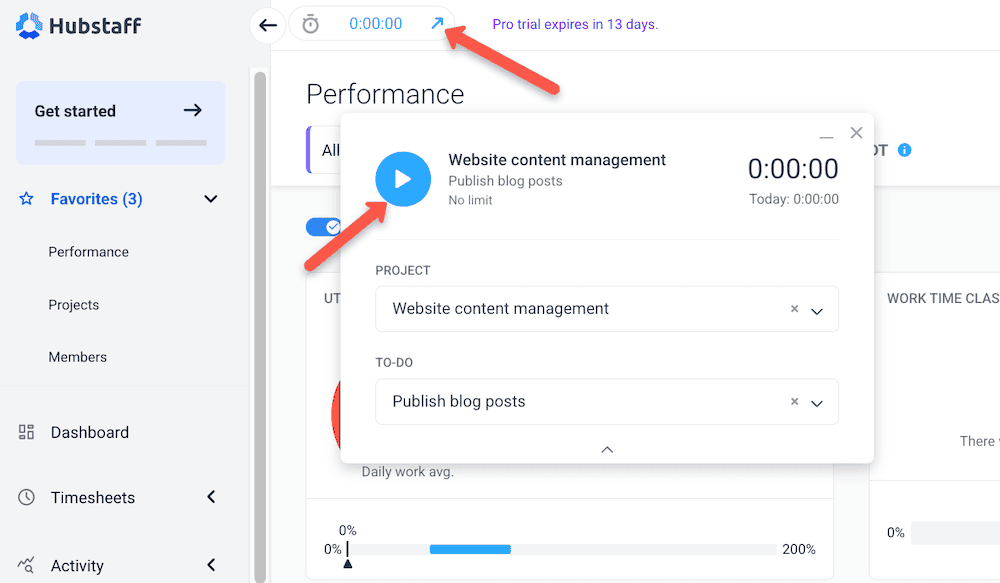Click the 'Today: 0:00:00' text
This screenshot has height=583, width=1000.
coord(794,199)
